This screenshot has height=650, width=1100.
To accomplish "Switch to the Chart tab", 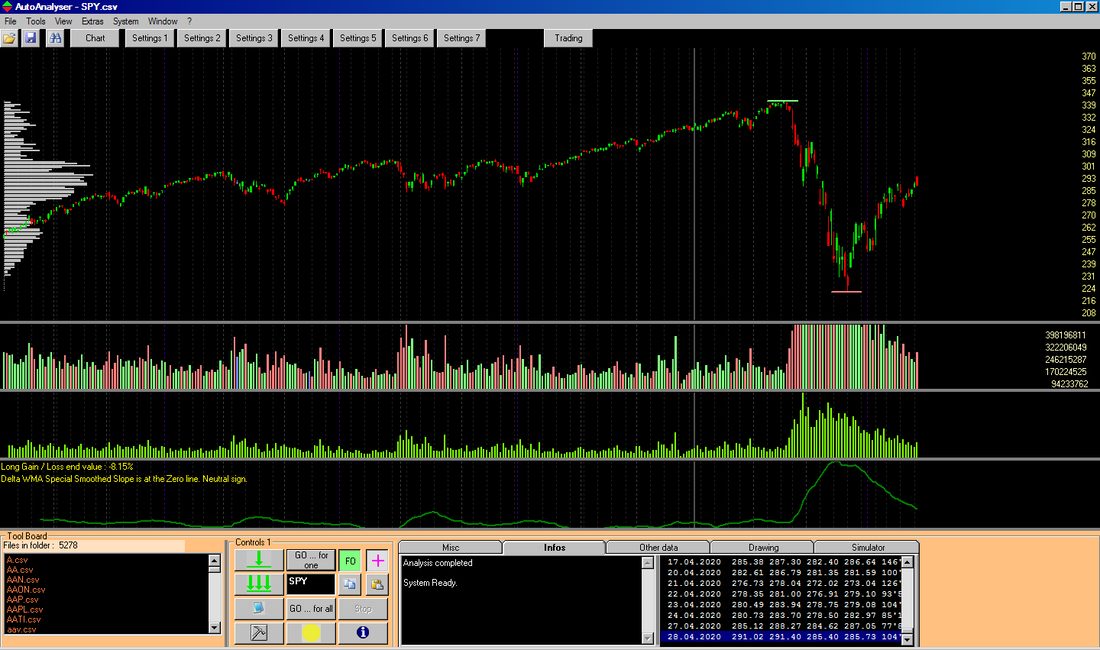I will 95,38.
